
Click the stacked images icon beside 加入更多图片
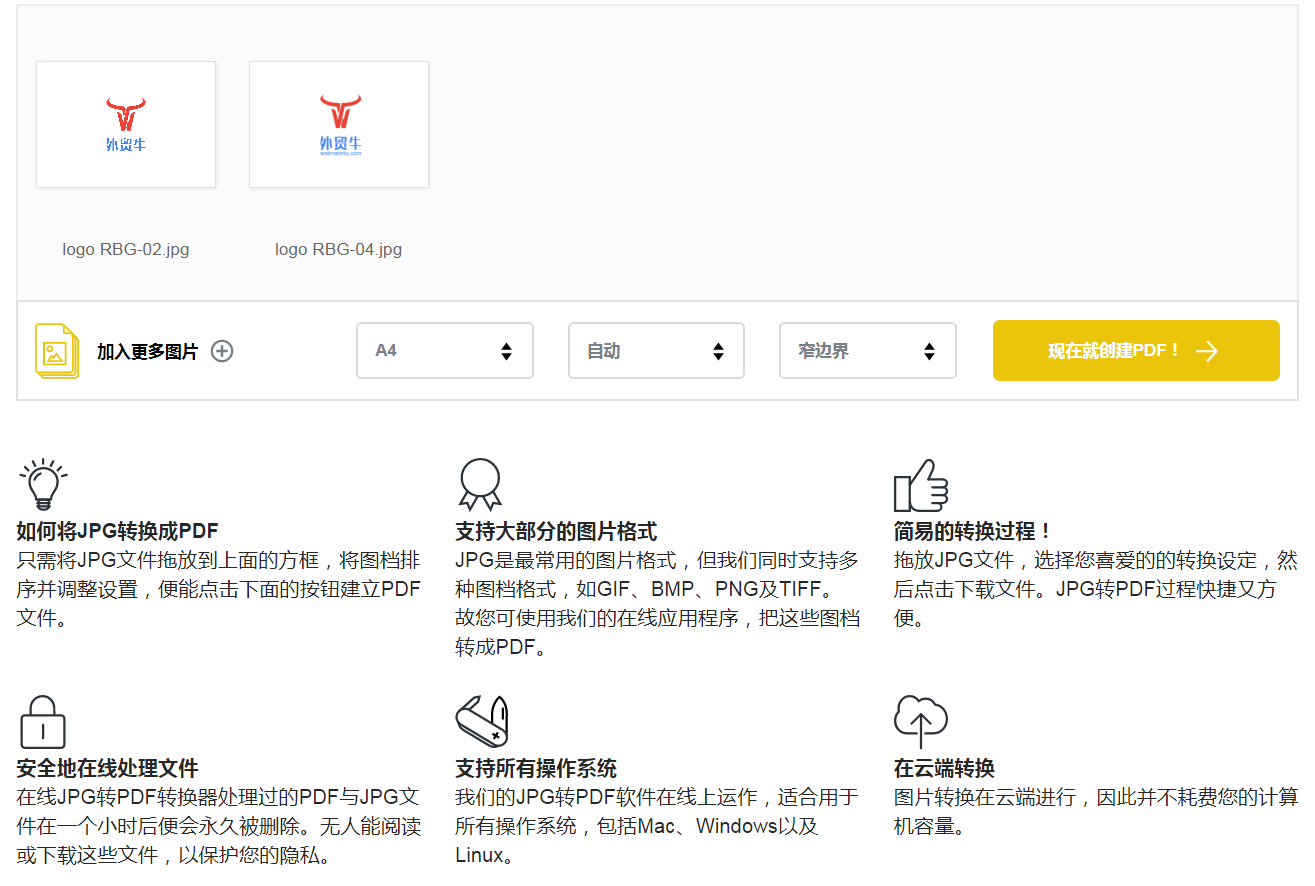click(x=56, y=351)
